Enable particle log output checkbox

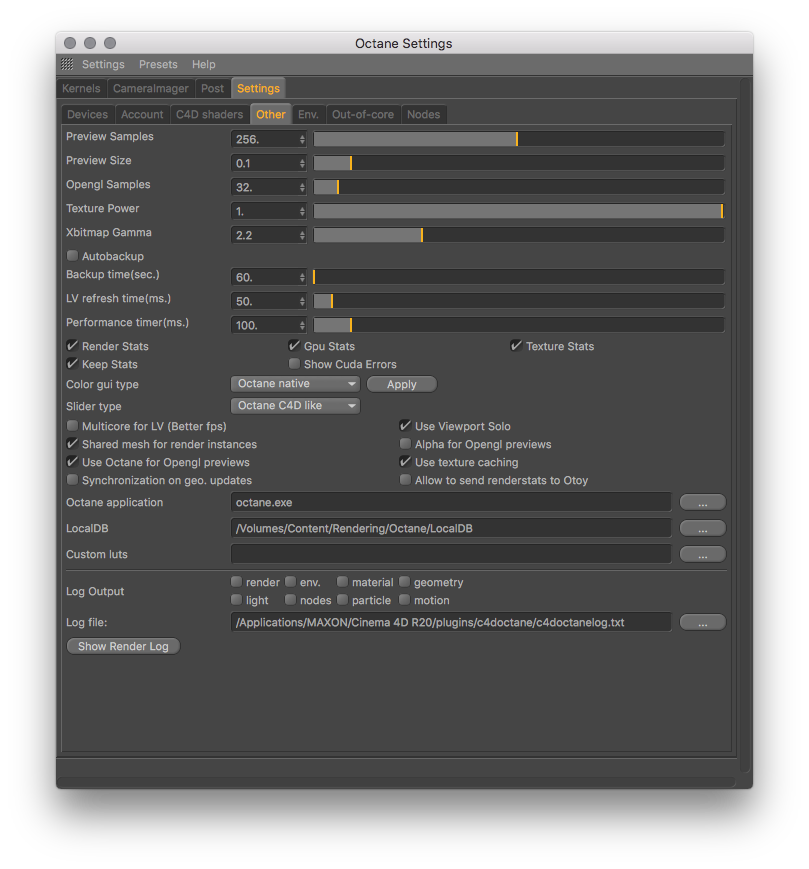342,600
